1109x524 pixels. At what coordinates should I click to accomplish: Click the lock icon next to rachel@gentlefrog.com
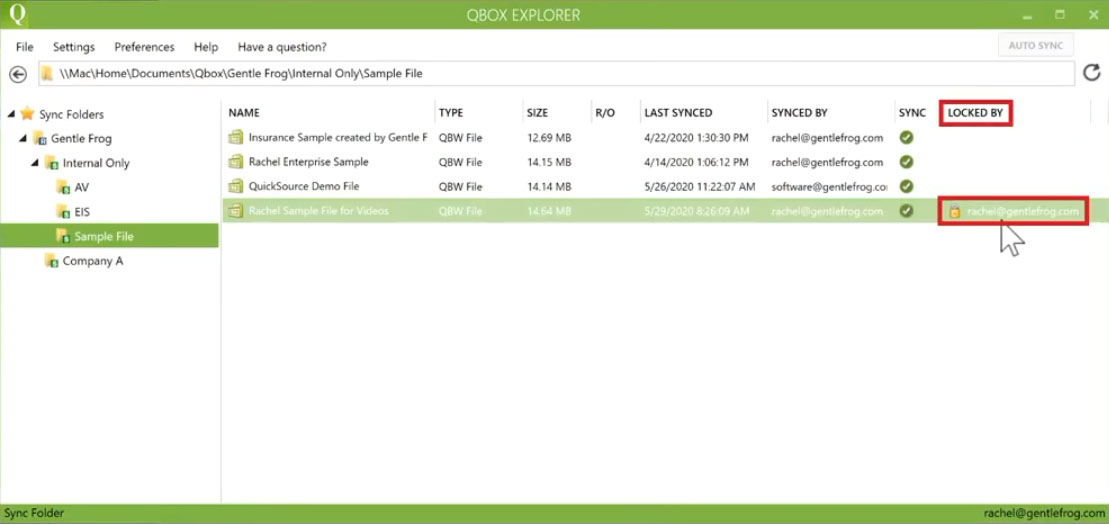click(955, 211)
